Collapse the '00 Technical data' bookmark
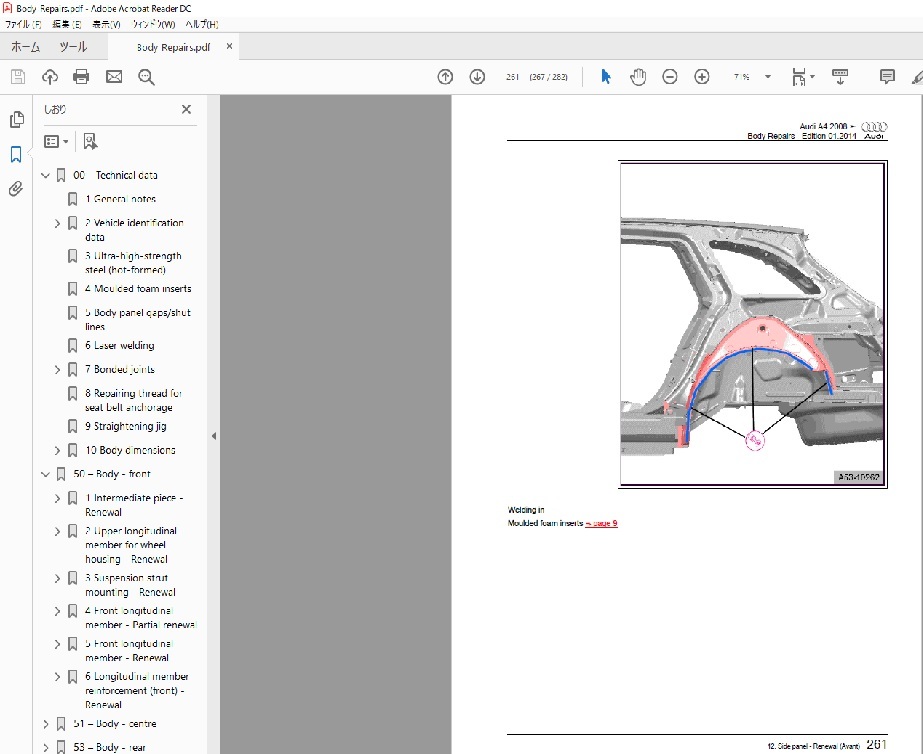 tap(45, 175)
